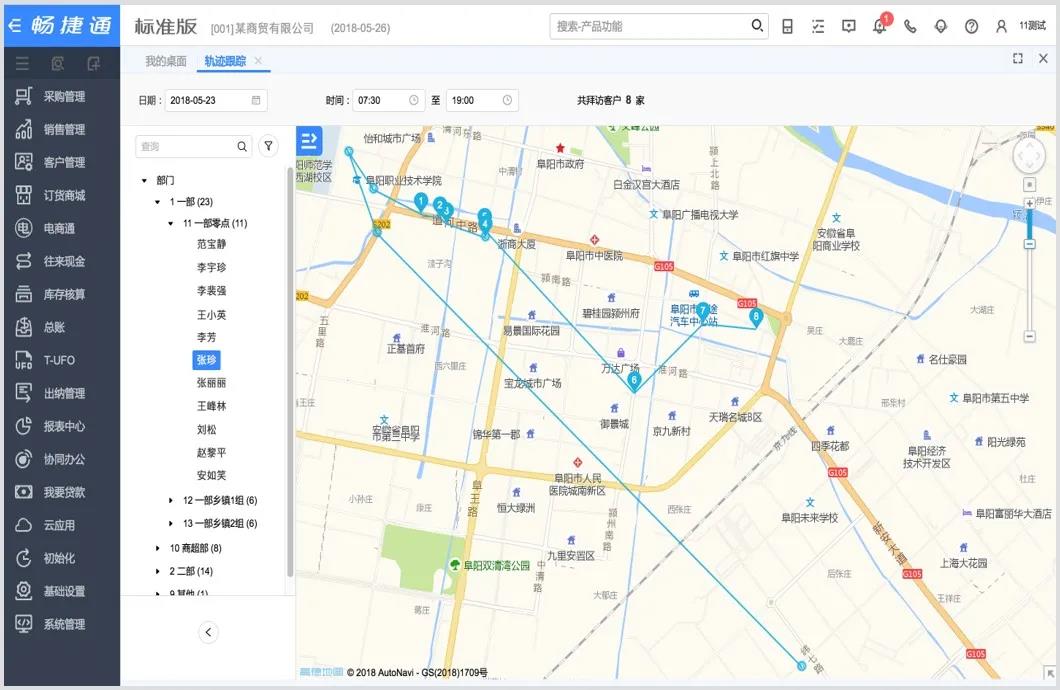1060x690 pixels.
Task: Click the map zoom slider handle
Action: (1030, 243)
